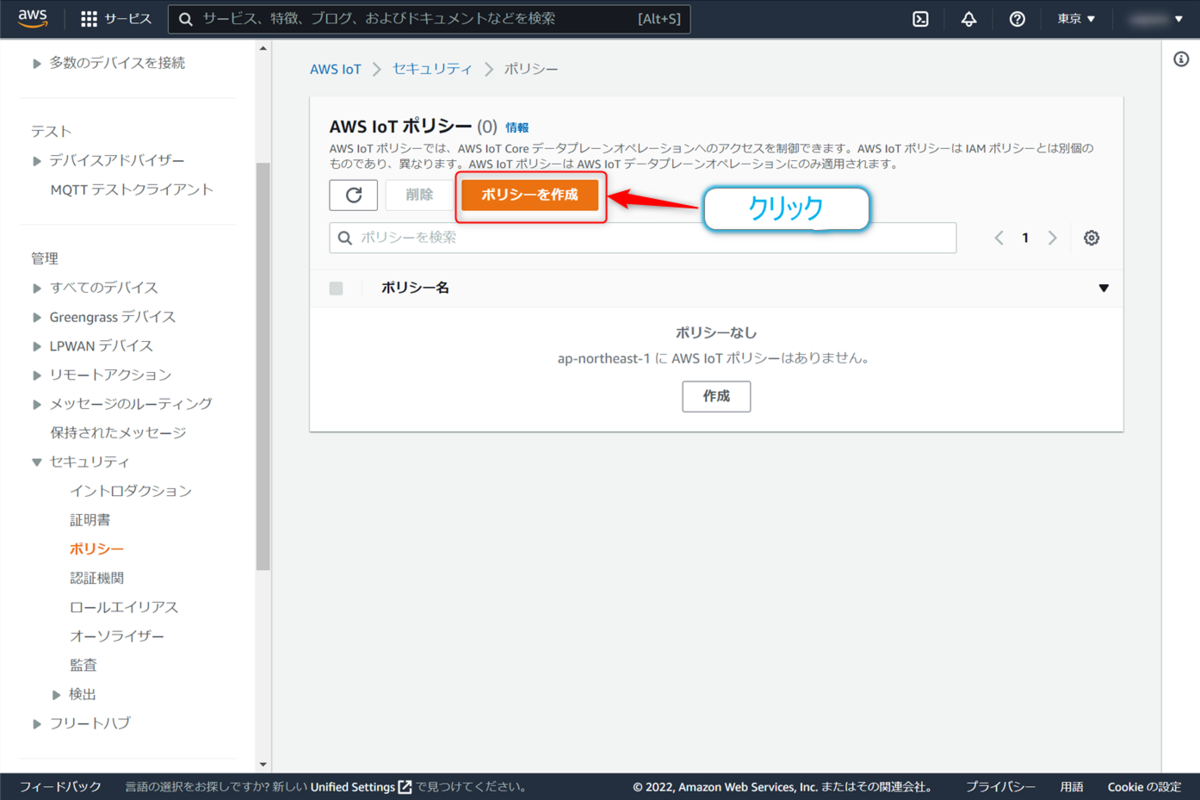Expand メッセージのルーティング tree item
This screenshot has width=1200, height=800.
point(37,404)
